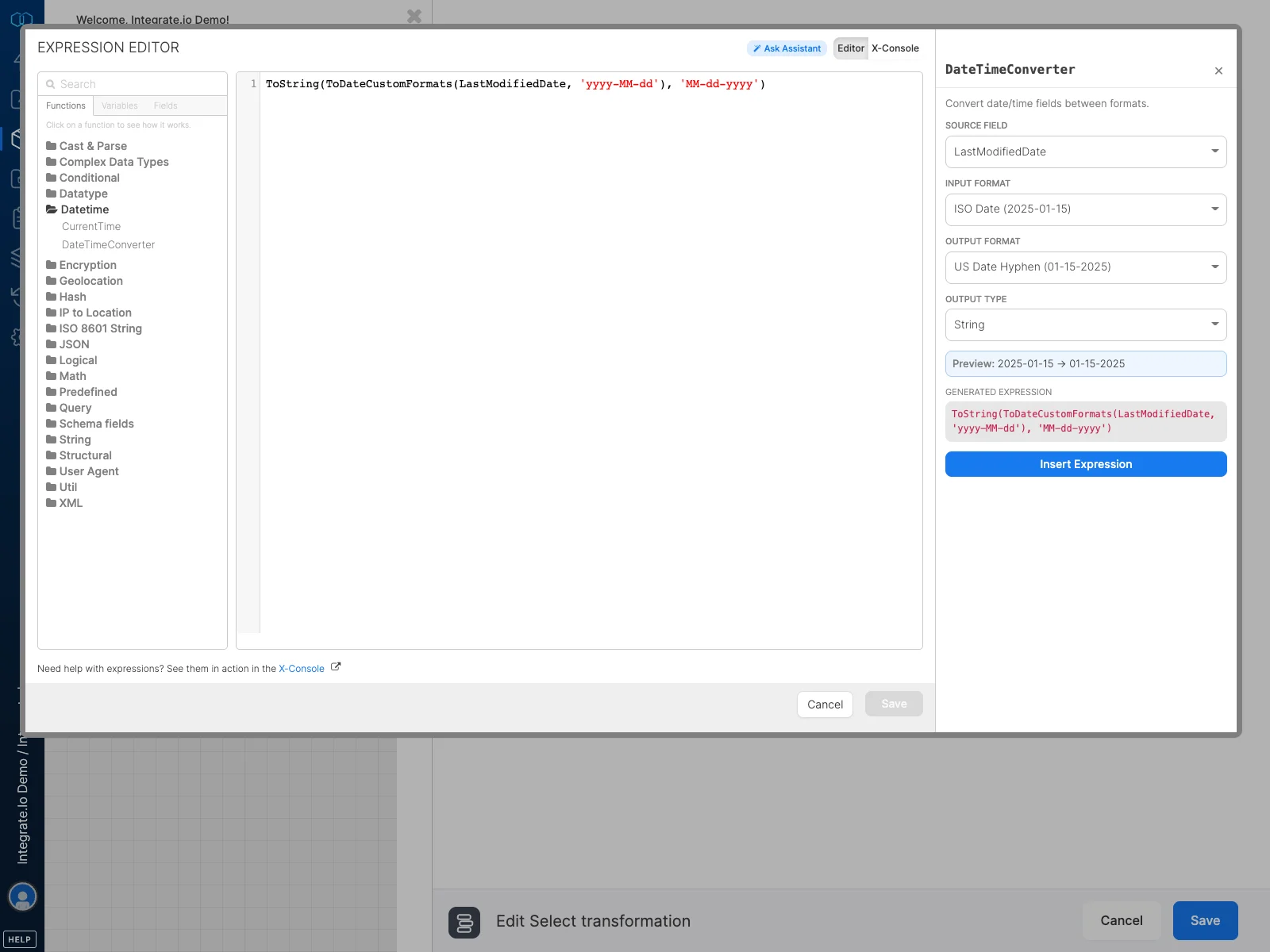Cancel the expression editor dialog
The image size is (1270, 952).
(825, 704)
